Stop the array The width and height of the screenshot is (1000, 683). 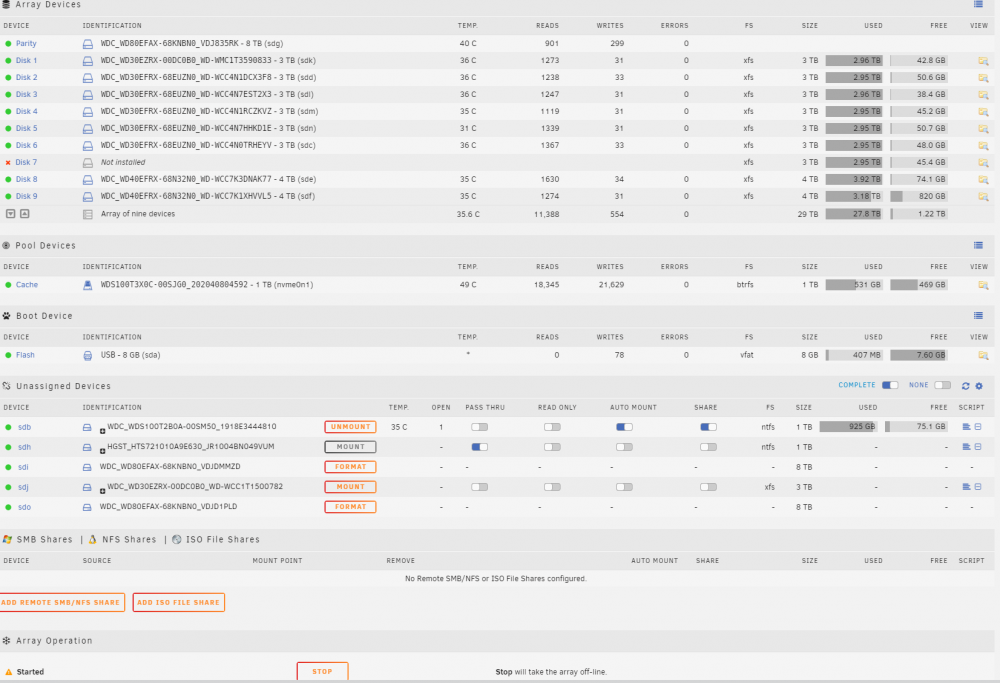322,672
